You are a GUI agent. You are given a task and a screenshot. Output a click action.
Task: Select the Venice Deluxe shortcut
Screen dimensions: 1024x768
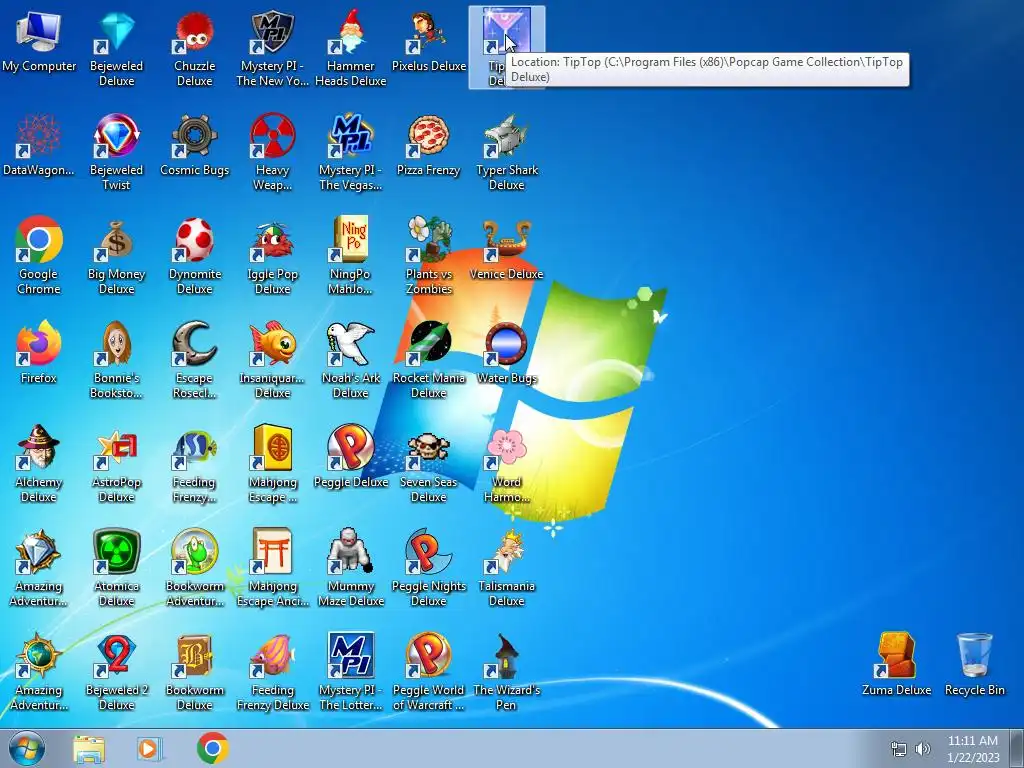507,250
